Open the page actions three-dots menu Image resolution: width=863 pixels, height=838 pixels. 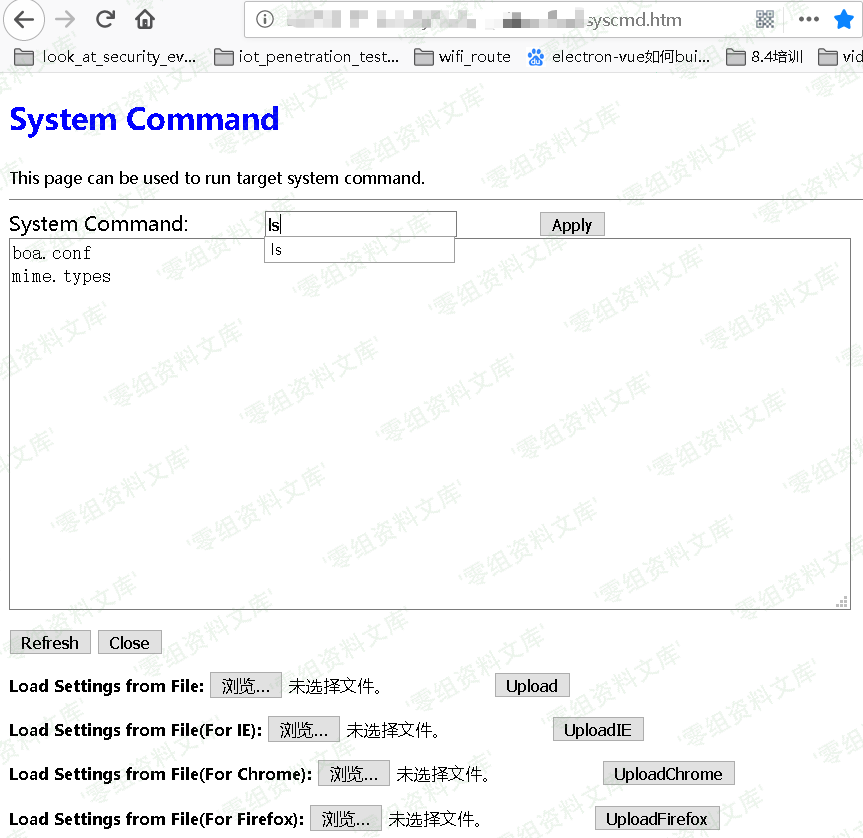[x=809, y=20]
